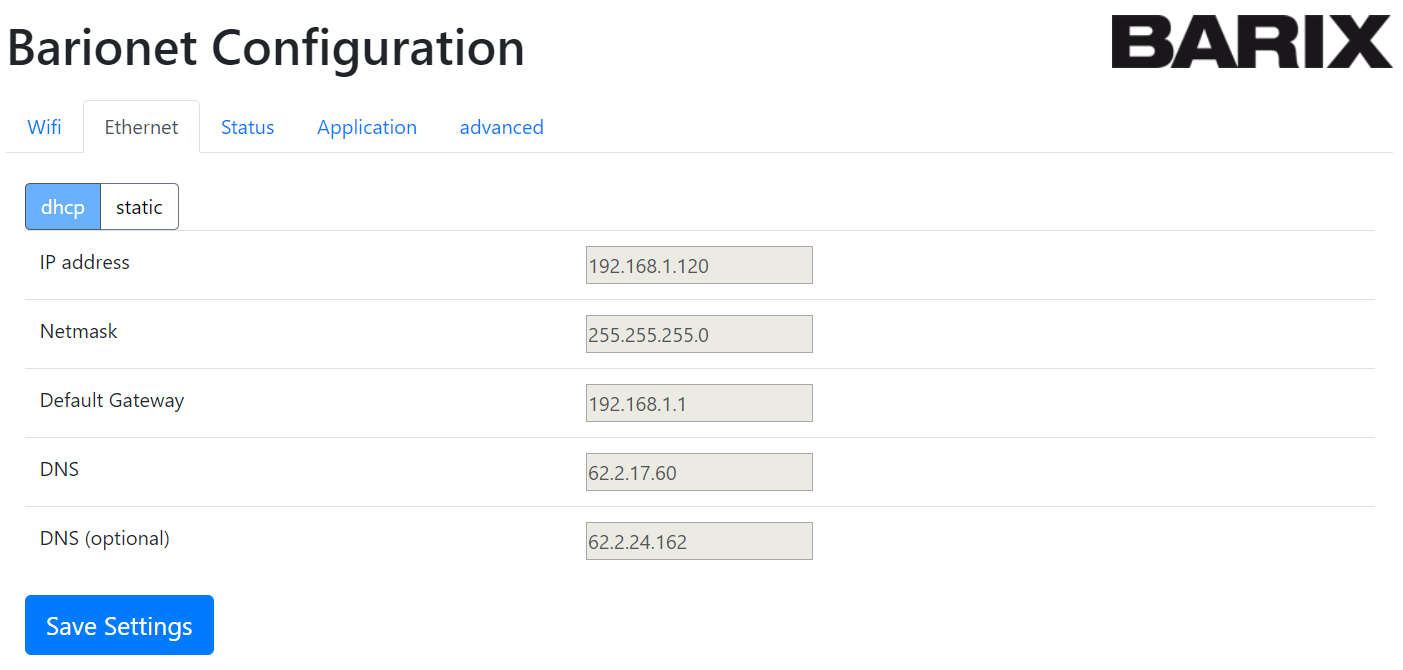Switch to the Wifi tab

pyautogui.click(x=44, y=127)
